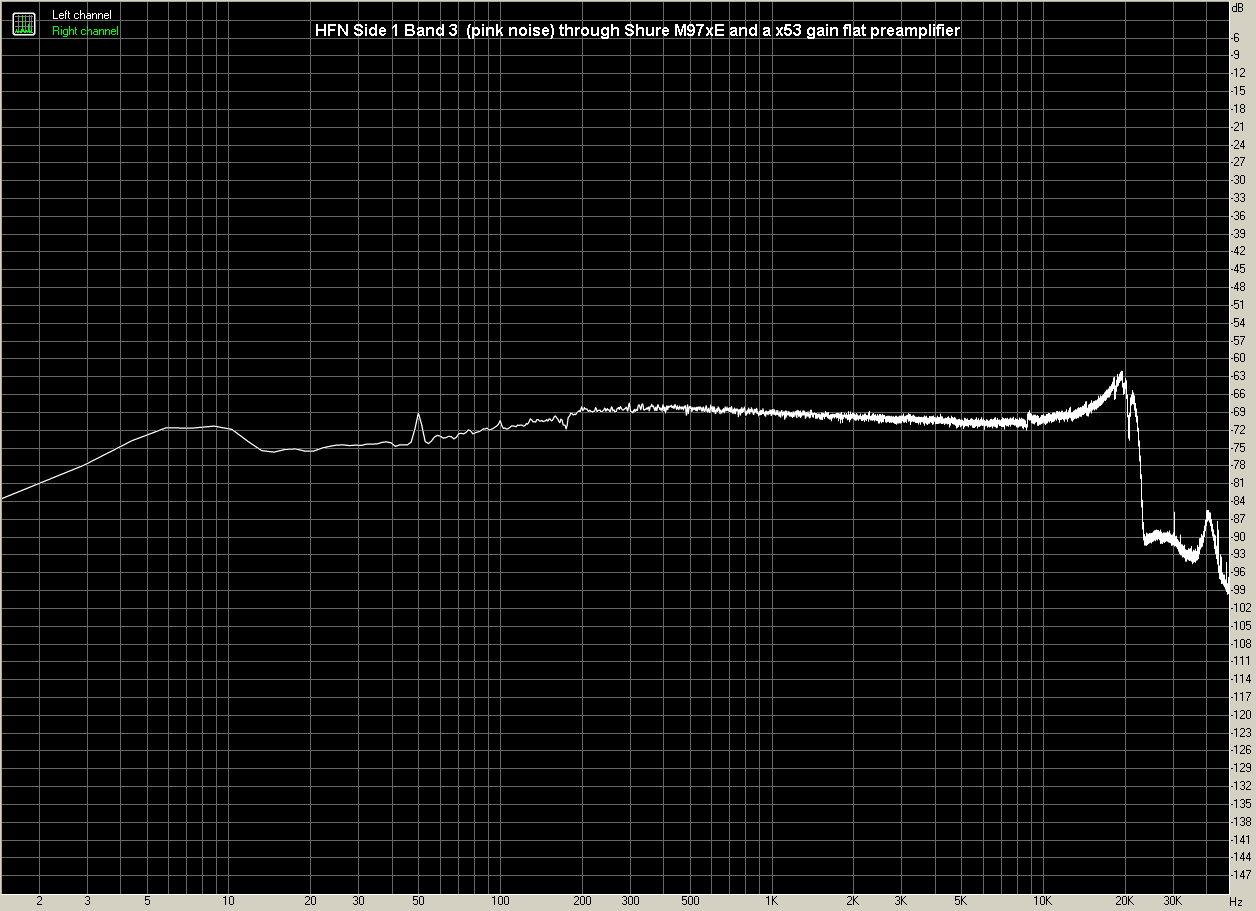The width and height of the screenshot is (1256, 911).
Task: Click the "500" frequency axis label
Action: 688,900
